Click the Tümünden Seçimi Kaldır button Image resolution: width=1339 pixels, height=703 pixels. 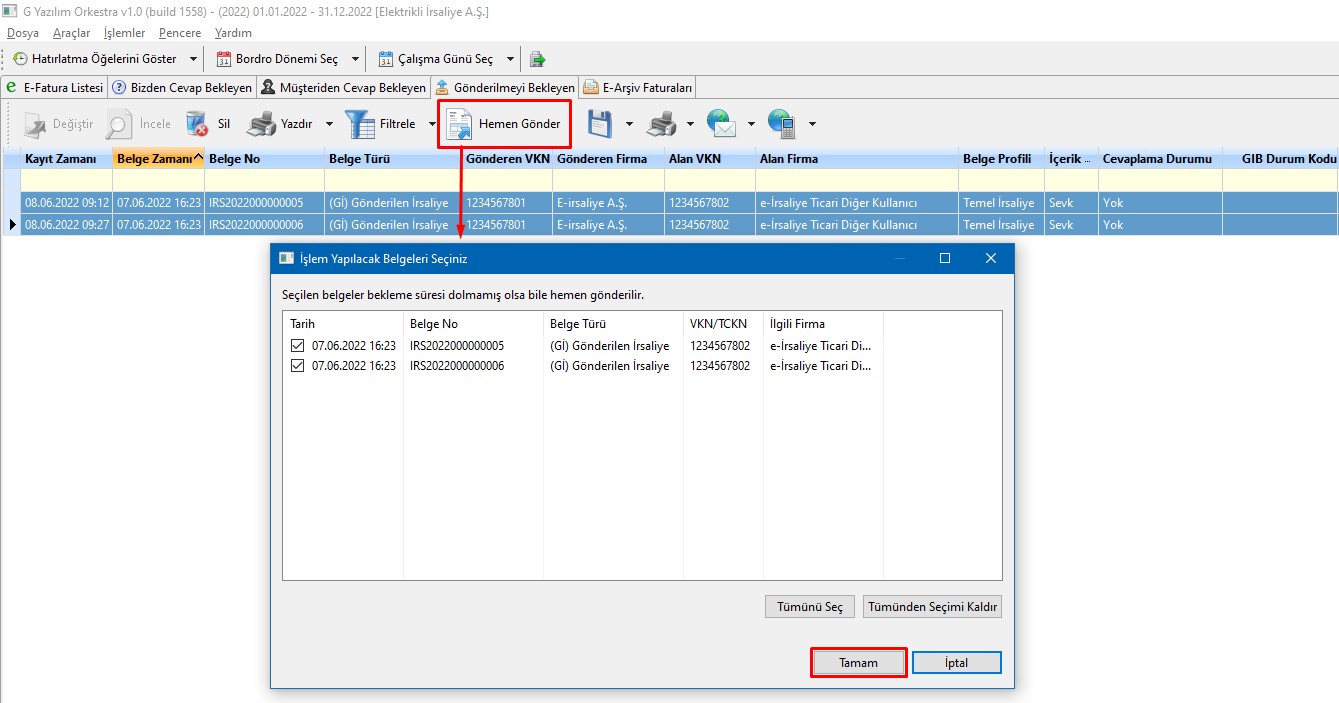(932, 607)
